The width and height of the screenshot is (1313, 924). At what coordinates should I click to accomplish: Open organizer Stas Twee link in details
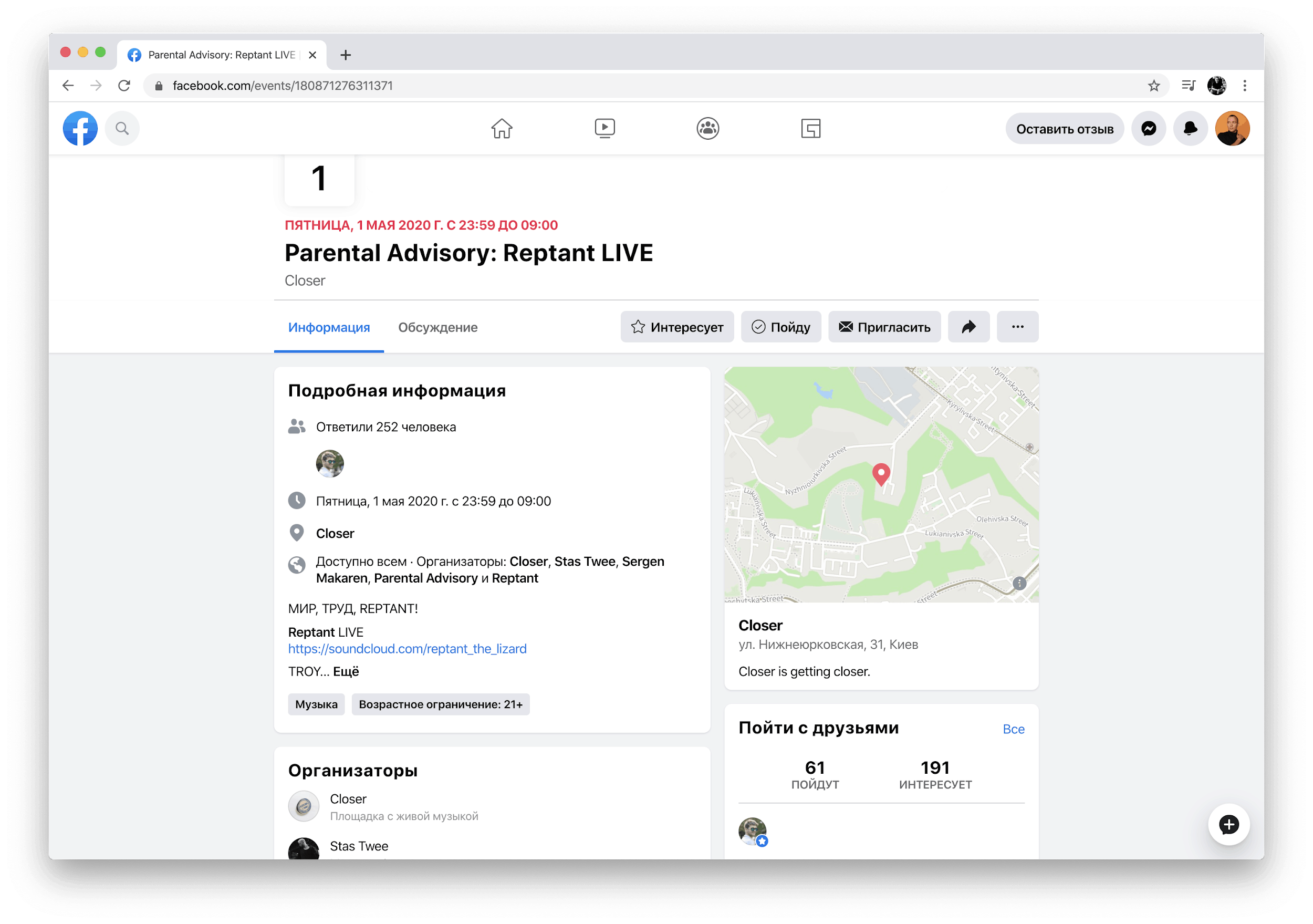pyautogui.click(x=585, y=561)
